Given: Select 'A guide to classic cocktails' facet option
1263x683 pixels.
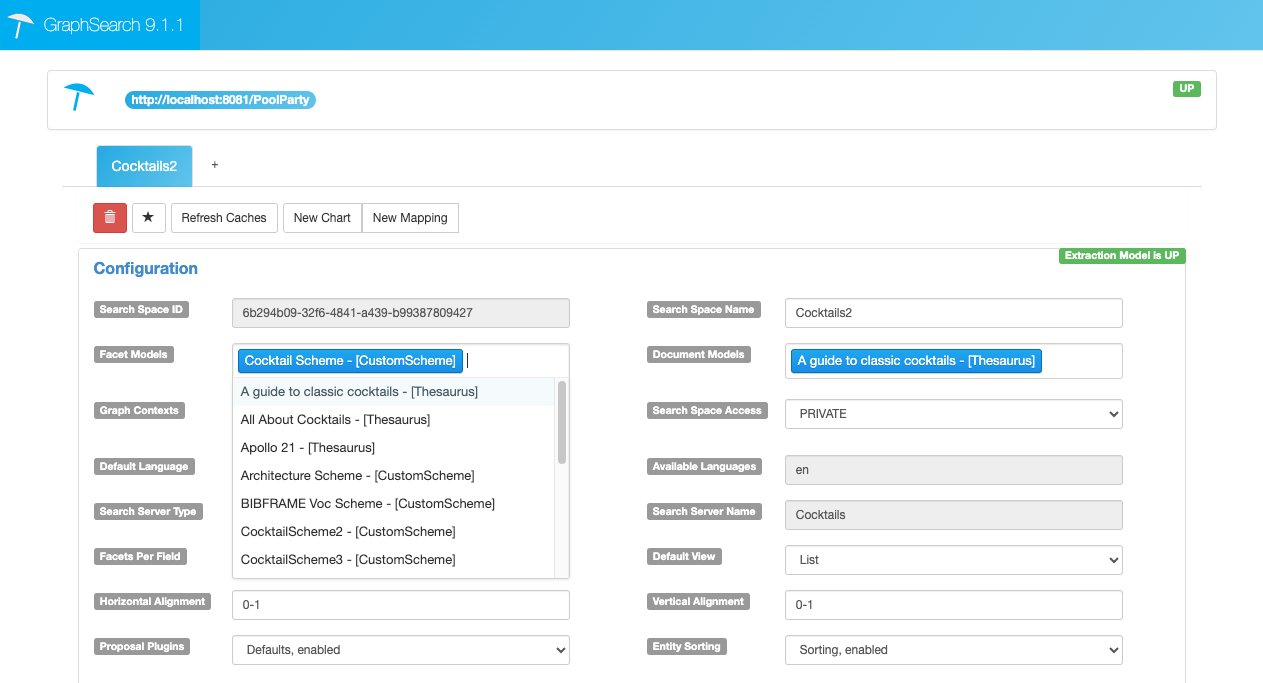Looking at the screenshot, I should pos(394,392).
